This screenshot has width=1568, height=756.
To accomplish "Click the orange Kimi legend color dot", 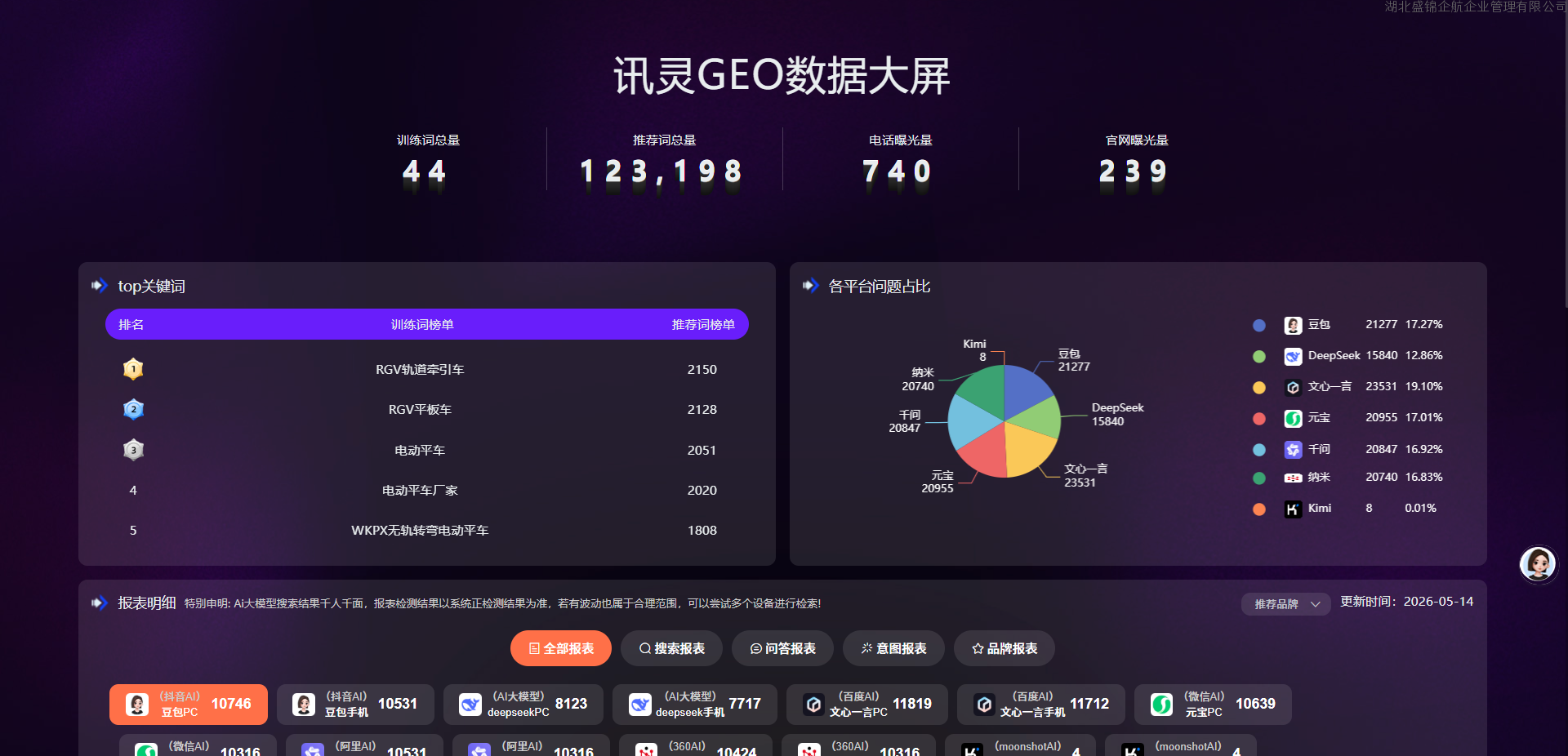I will [1259, 509].
